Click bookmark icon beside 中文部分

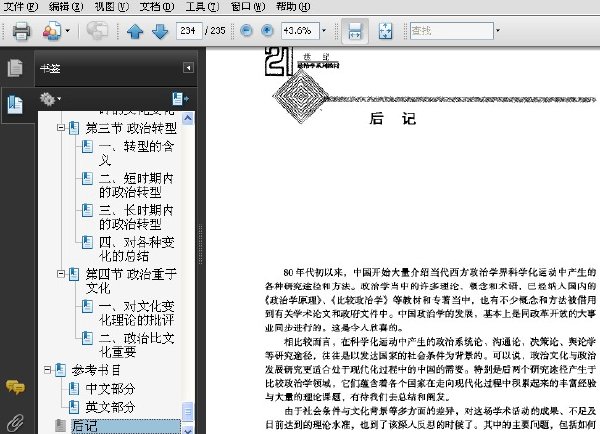[x=73, y=388]
